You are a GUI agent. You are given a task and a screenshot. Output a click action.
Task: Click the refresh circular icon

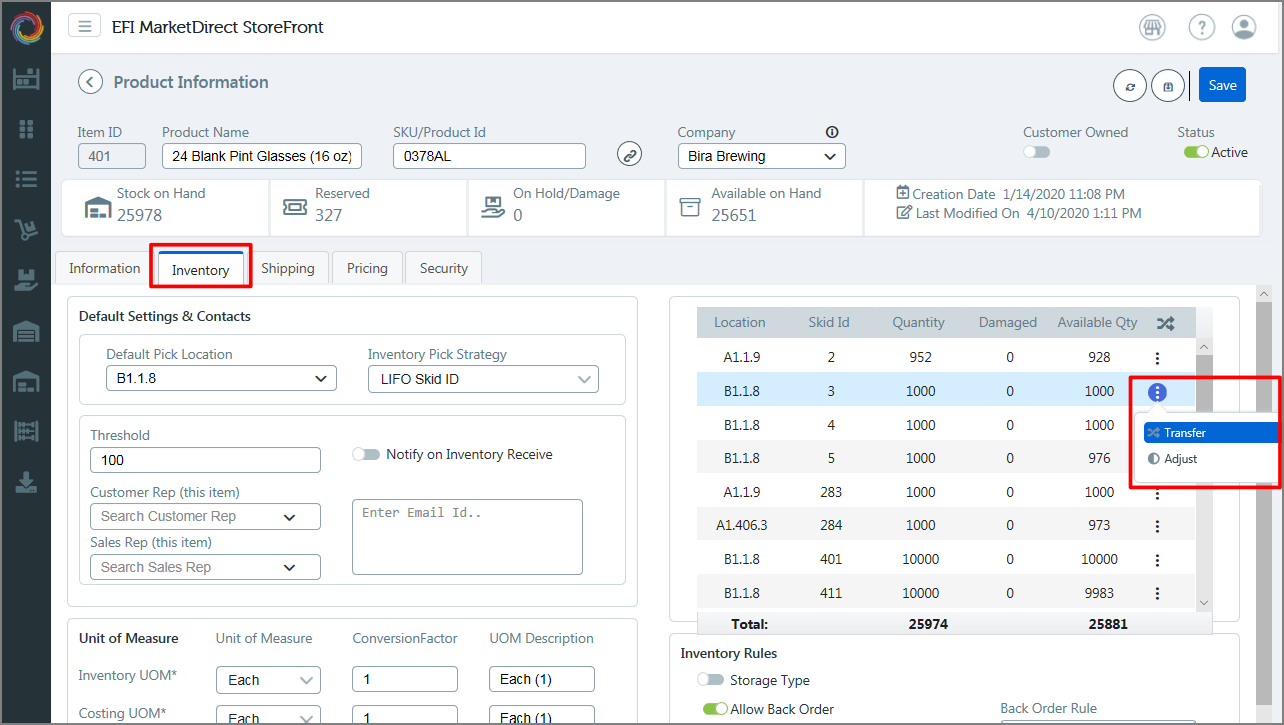click(x=1130, y=86)
